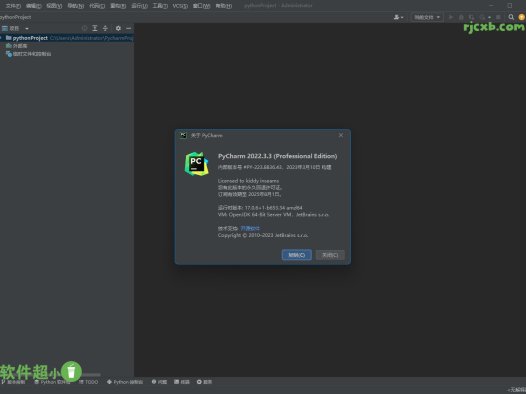Click the blue Copy button in About dialog
This screenshot has width=526, height=394.
[297, 255]
